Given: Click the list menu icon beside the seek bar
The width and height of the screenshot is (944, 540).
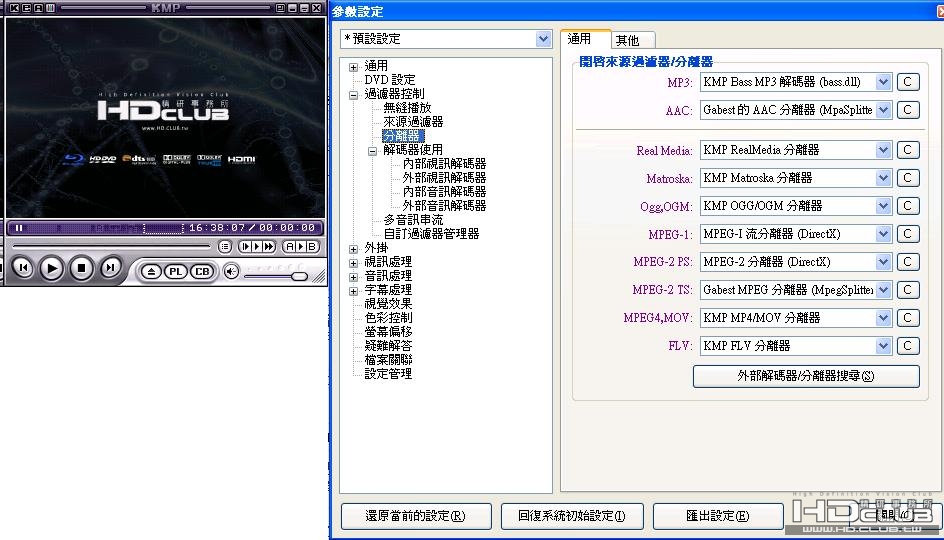Looking at the screenshot, I should (x=225, y=246).
